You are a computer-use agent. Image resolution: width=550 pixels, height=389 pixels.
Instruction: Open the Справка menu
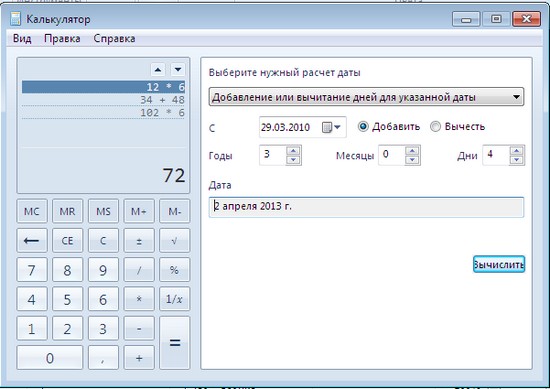point(114,39)
